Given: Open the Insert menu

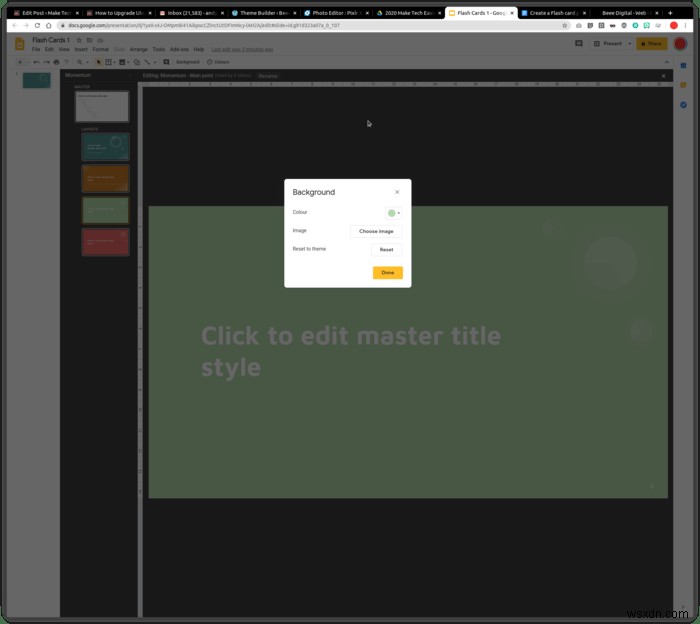Looking at the screenshot, I should [x=81, y=50].
